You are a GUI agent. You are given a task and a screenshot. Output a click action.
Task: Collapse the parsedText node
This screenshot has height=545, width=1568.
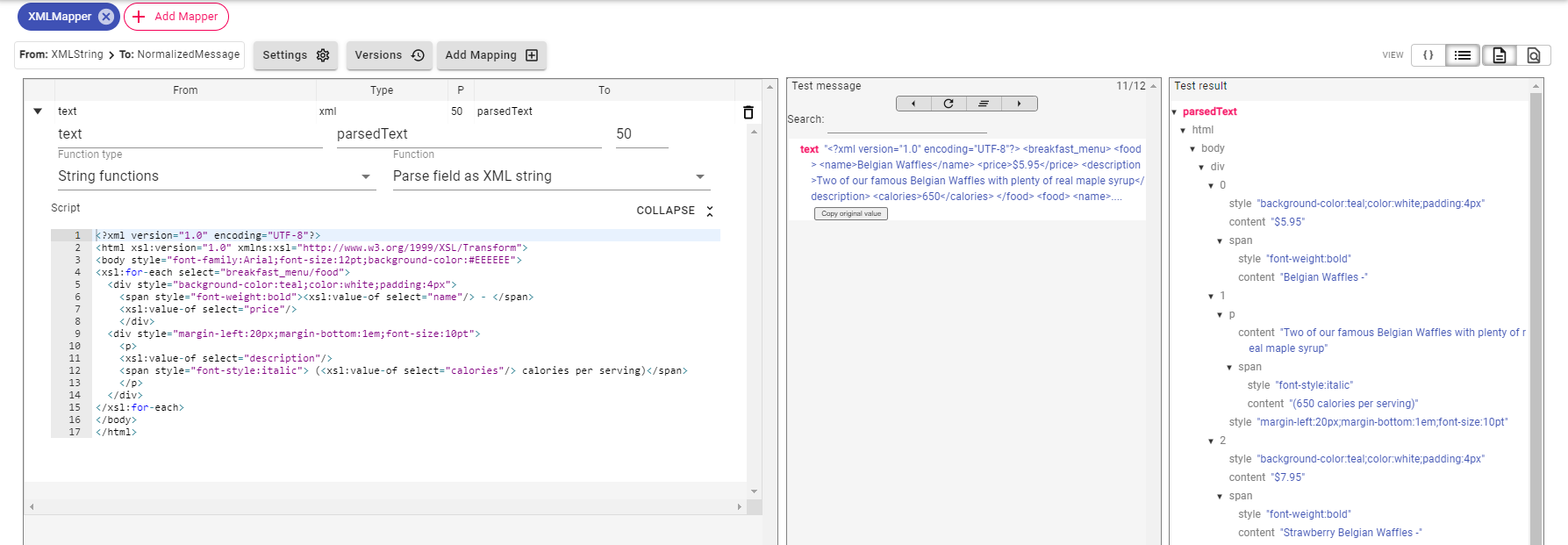click(x=1174, y=112)
